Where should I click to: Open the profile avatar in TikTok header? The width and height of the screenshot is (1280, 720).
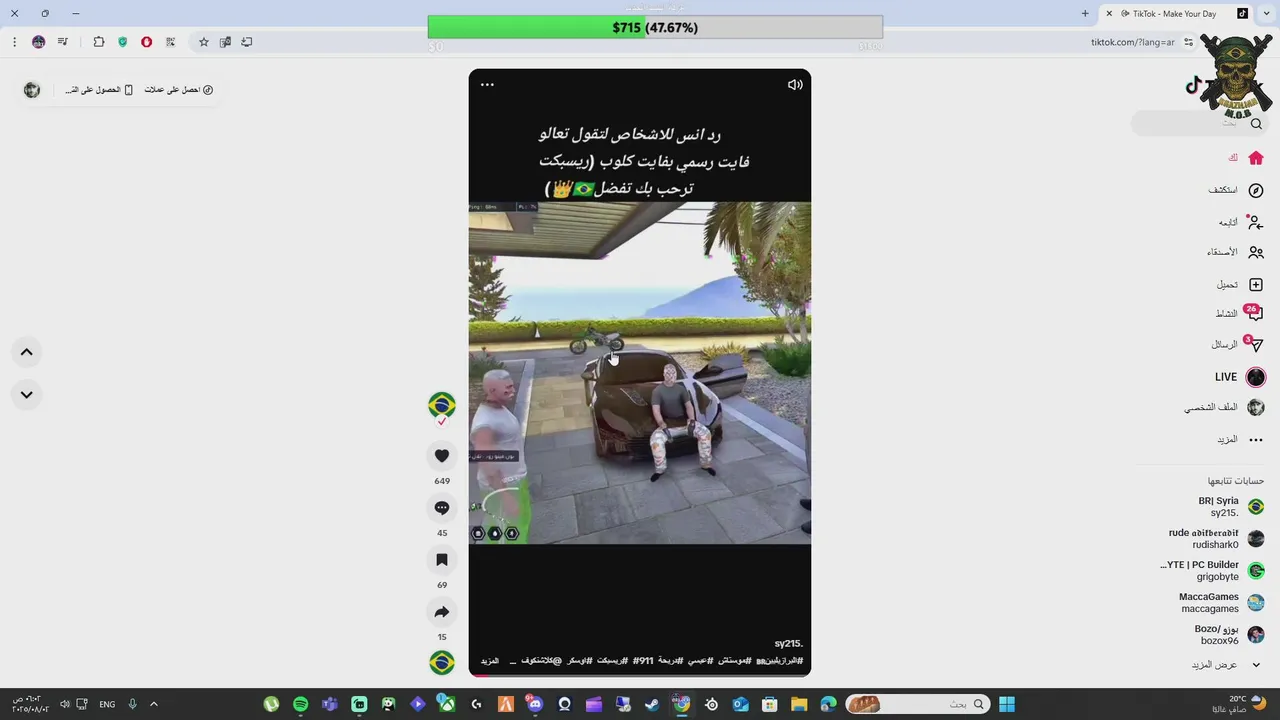click(32, 90)
